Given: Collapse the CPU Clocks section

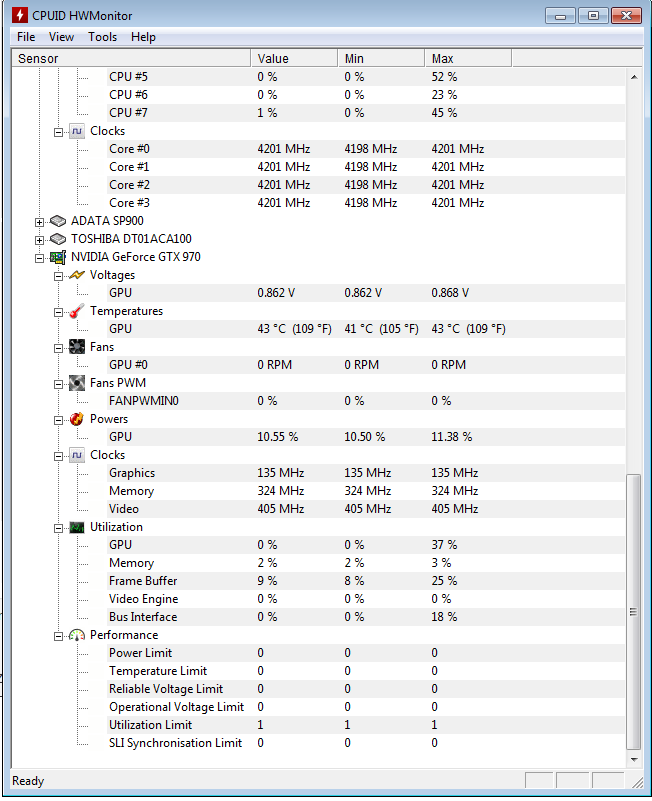Looking at the screenshot, I should click(59, 133).
